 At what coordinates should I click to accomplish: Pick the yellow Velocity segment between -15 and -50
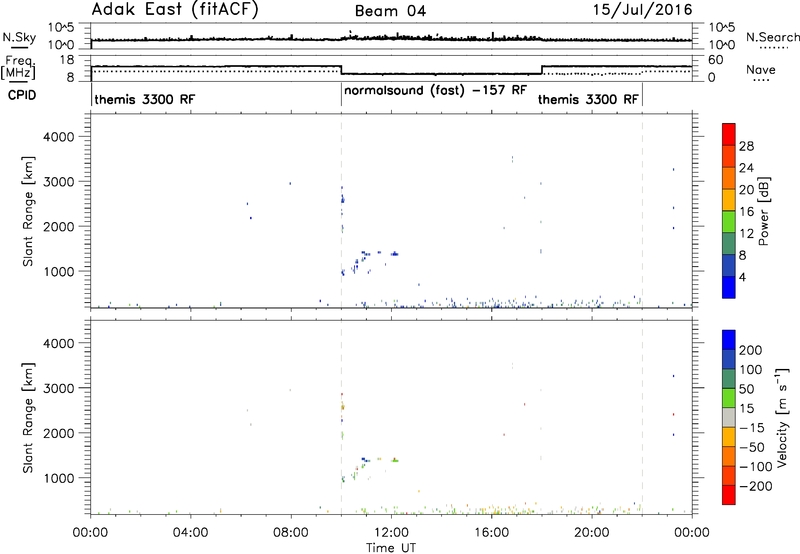729,437
